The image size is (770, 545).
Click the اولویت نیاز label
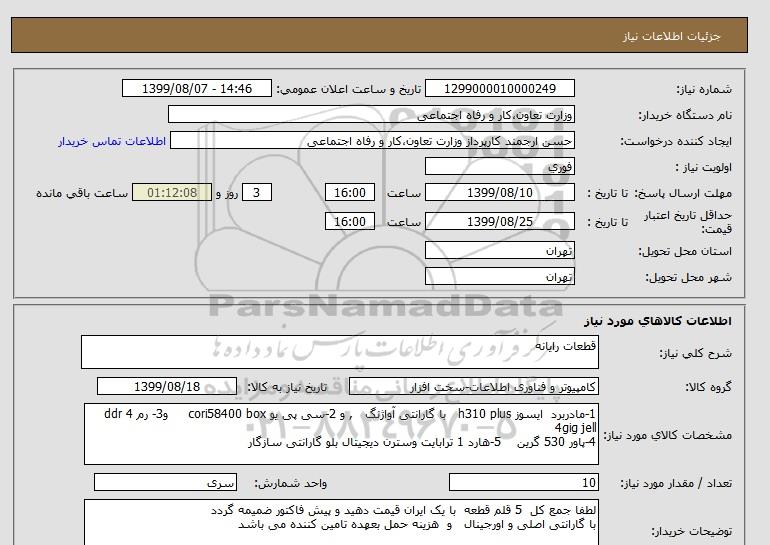[704, 167]
